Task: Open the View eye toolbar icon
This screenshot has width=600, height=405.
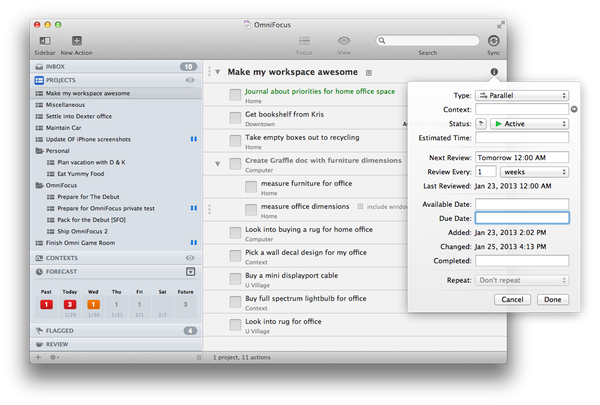Action: (x=344, y=41)
